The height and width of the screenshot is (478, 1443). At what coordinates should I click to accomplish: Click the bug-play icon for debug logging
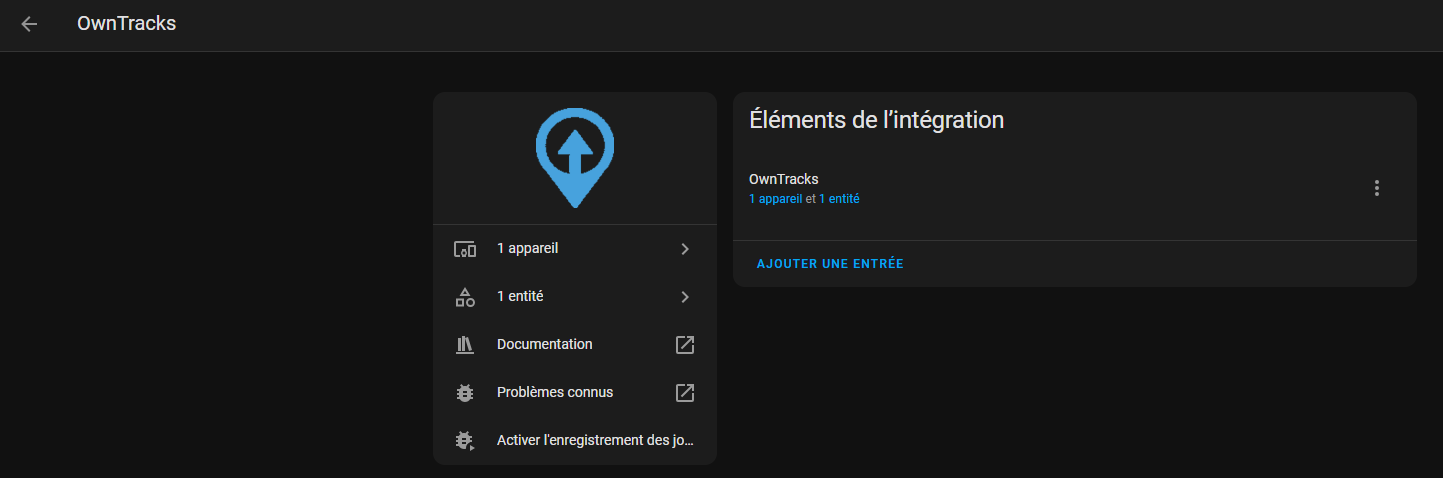pos(464,441)
